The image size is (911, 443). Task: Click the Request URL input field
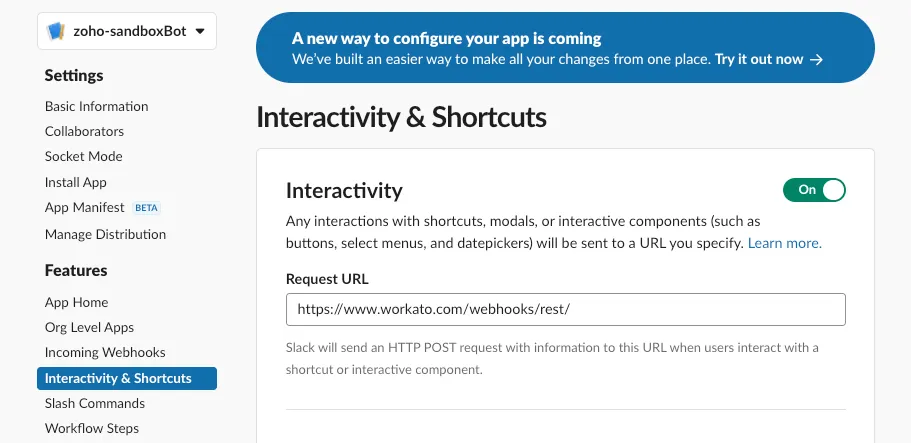[x=565, y=309]
